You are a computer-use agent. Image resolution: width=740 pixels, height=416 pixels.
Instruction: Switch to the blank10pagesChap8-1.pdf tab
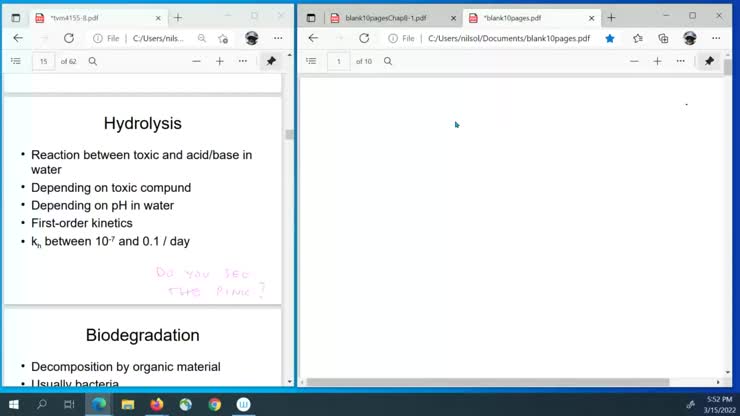[386, 17]
